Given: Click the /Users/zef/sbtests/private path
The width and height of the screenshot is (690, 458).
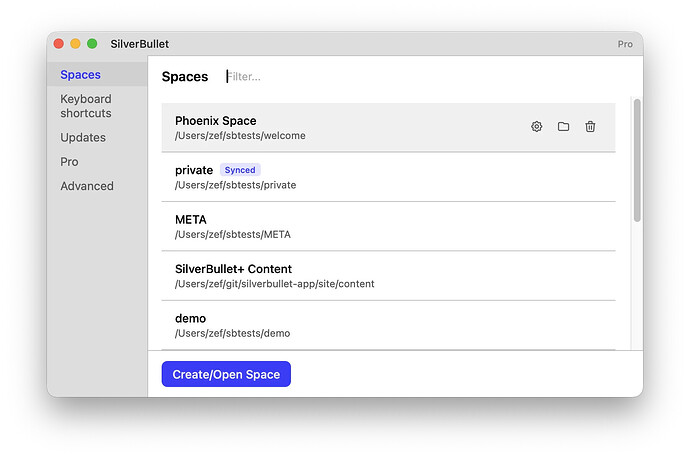Looking at the screenshot, I should (235, 185).
